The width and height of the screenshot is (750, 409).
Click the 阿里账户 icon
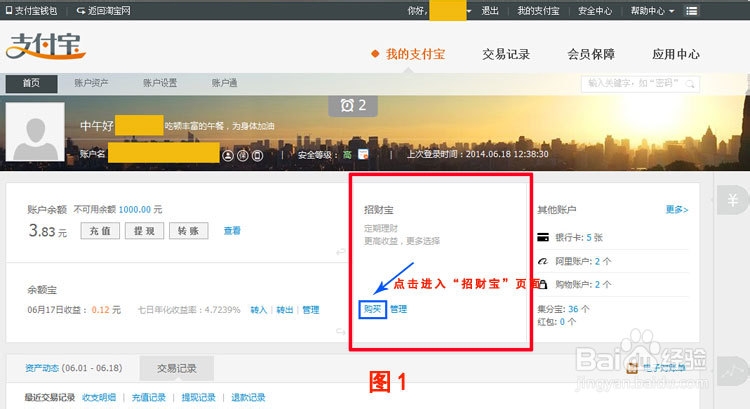click(543, 261)
